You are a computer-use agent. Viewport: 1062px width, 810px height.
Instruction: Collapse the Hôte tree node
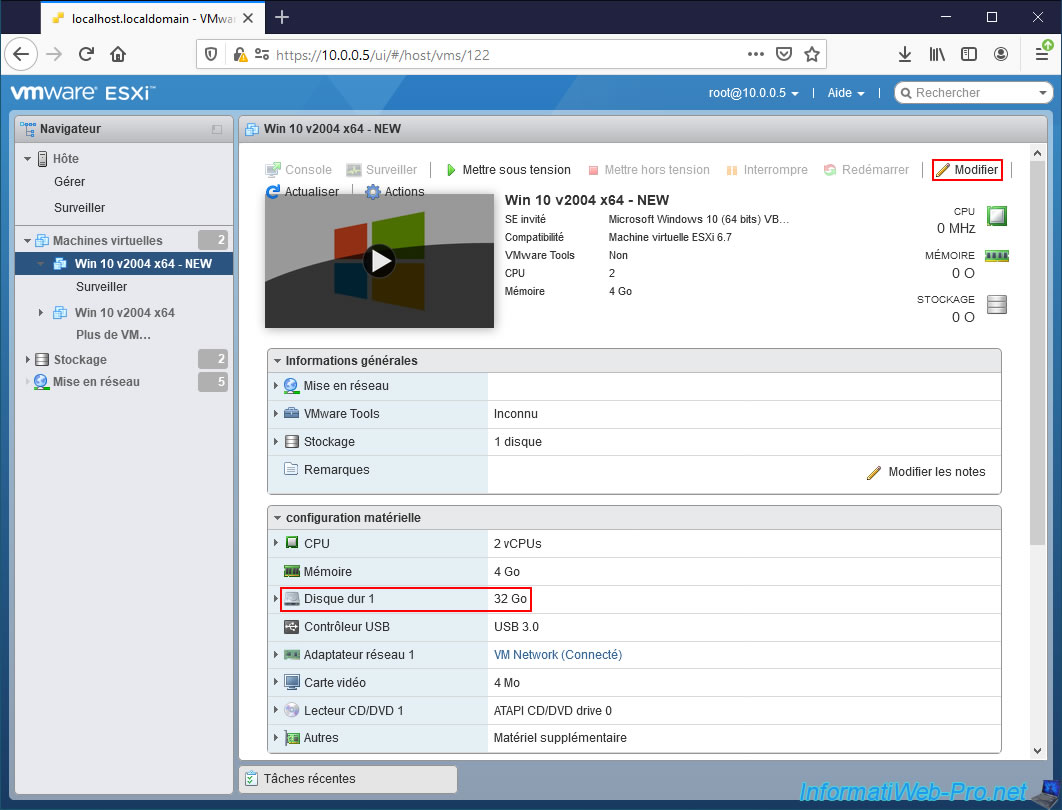click(x=28, y=158)
